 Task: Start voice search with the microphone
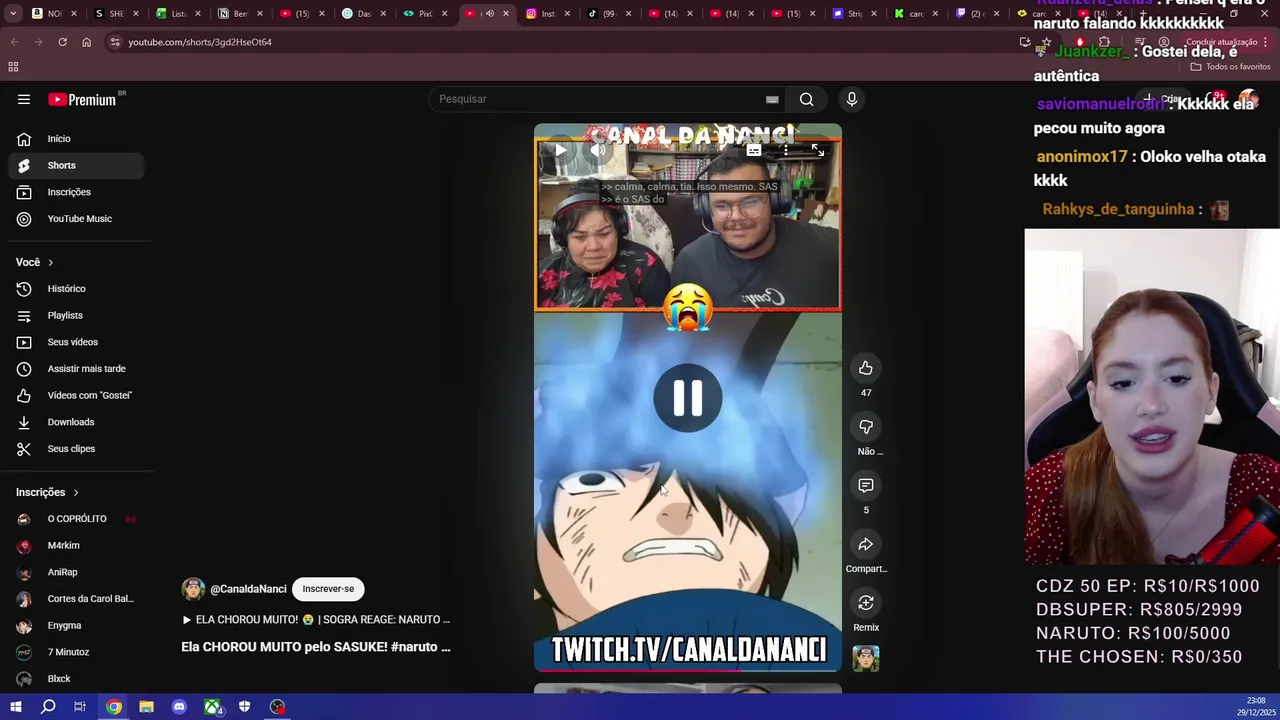pyautogui.click(x=852, y=99)
